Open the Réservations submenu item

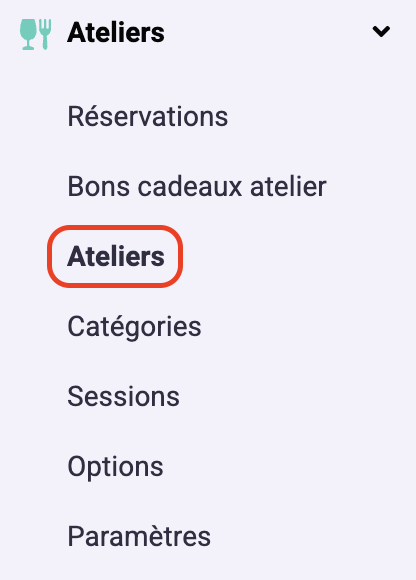[x=148, y=117]
